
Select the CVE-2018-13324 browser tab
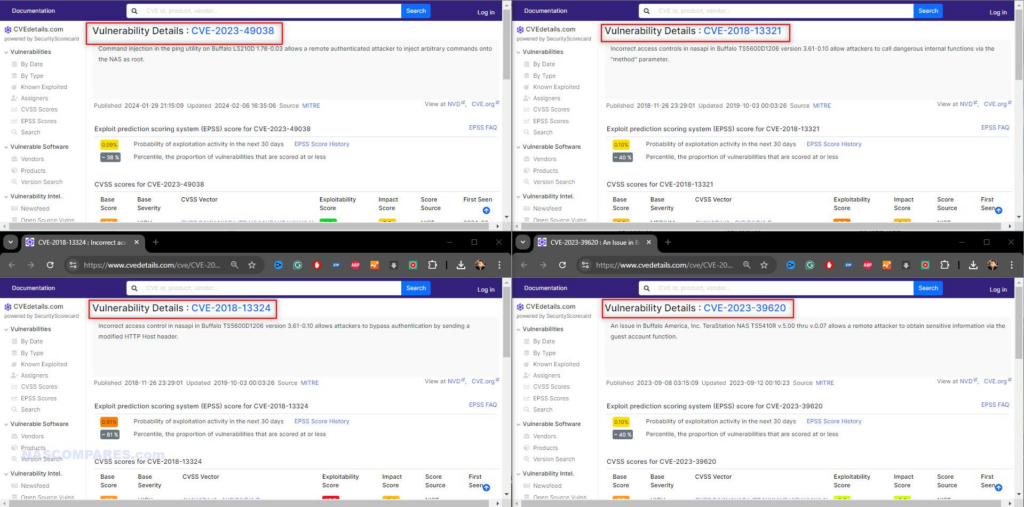tap(82, 242)
